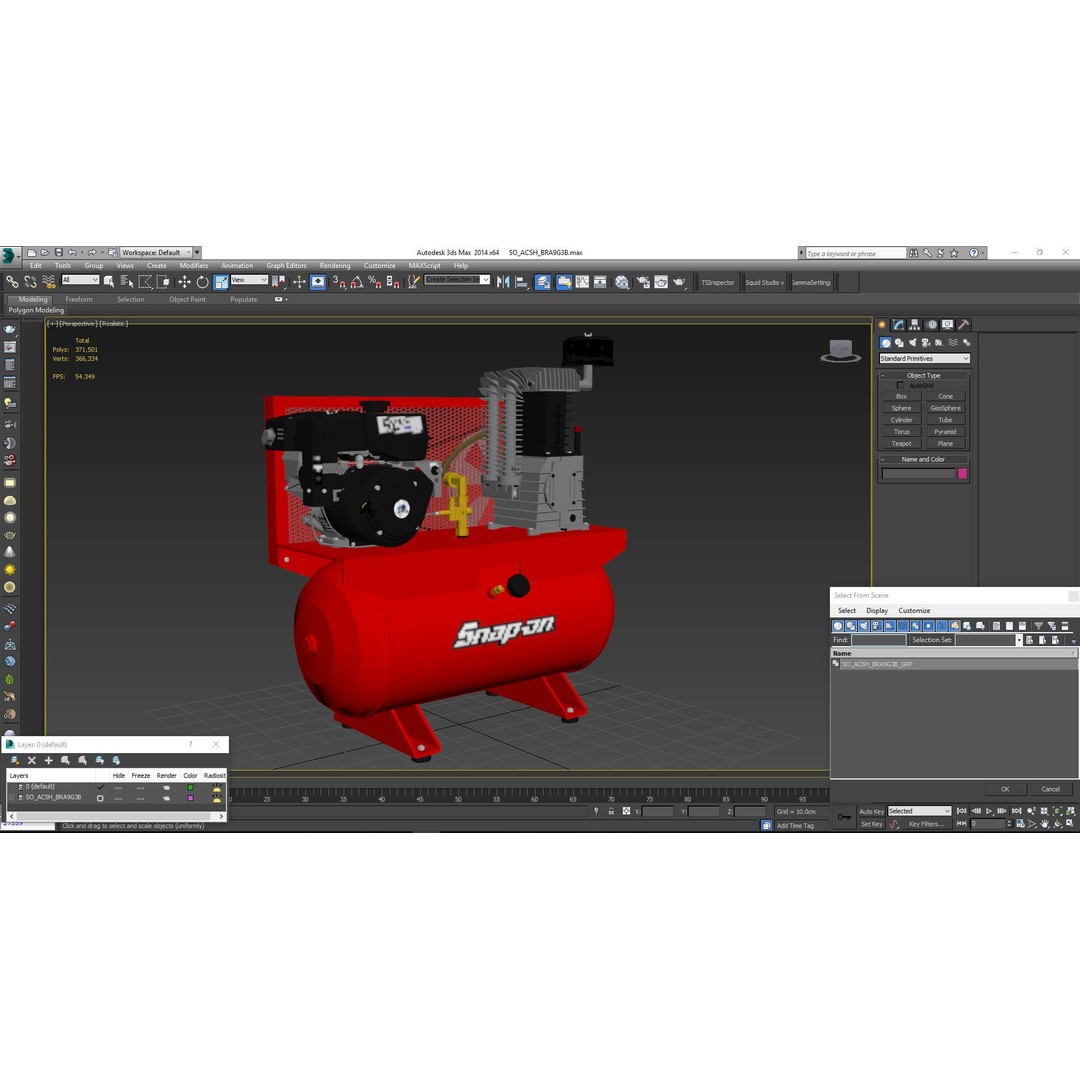Open the Material Editor icon
This screenshot has height=1080, width=1080.
(x=622, y=282)
